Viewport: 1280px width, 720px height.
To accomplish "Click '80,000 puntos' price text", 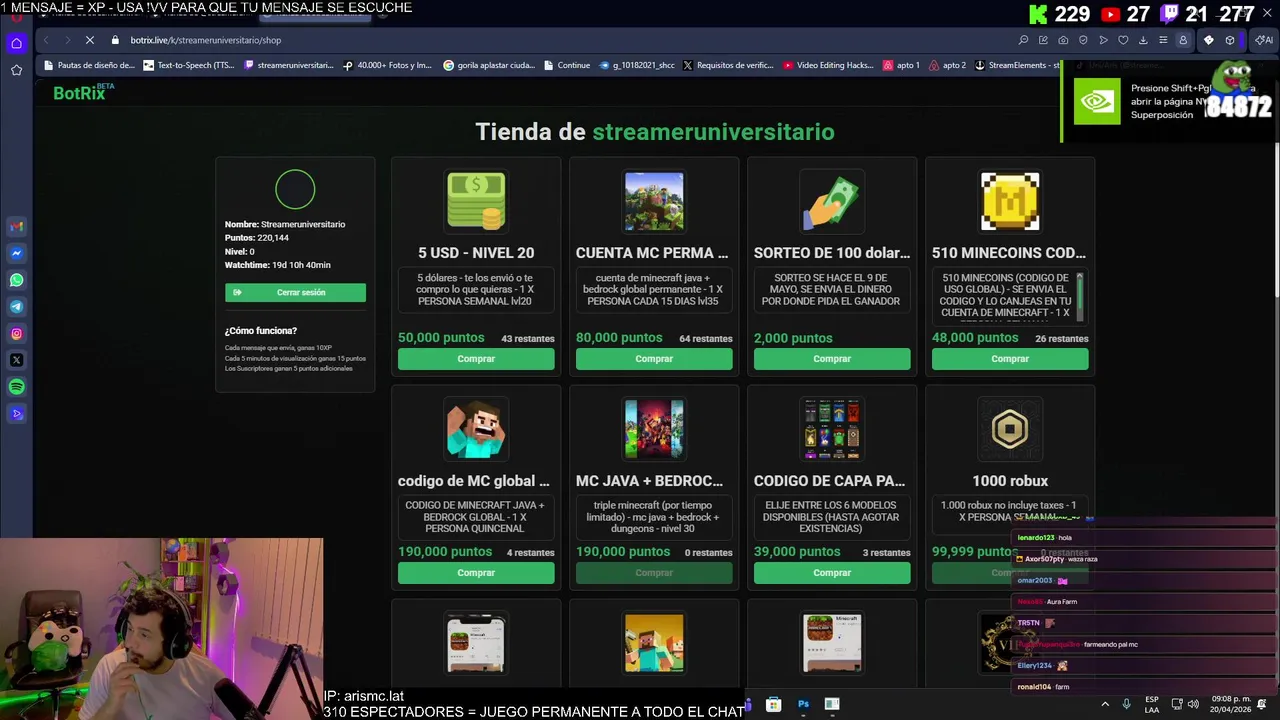I will (619, 338).
